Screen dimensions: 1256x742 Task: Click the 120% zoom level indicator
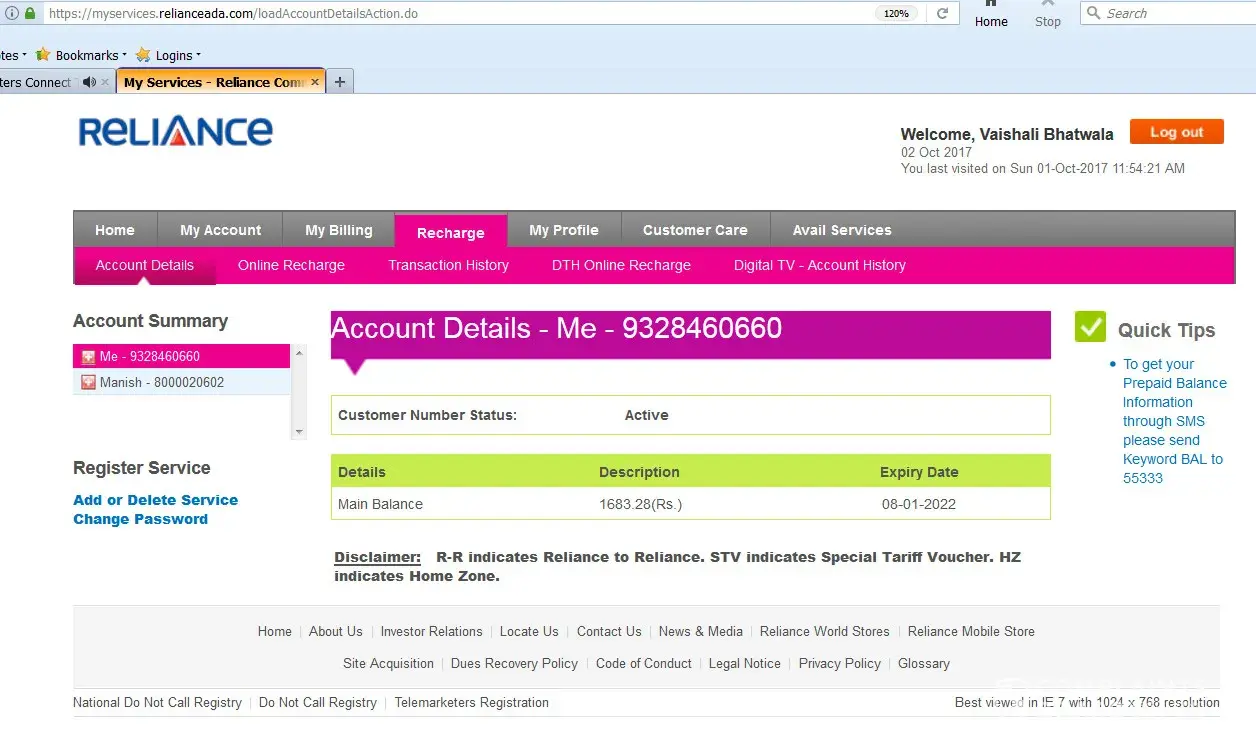point(896,14)
